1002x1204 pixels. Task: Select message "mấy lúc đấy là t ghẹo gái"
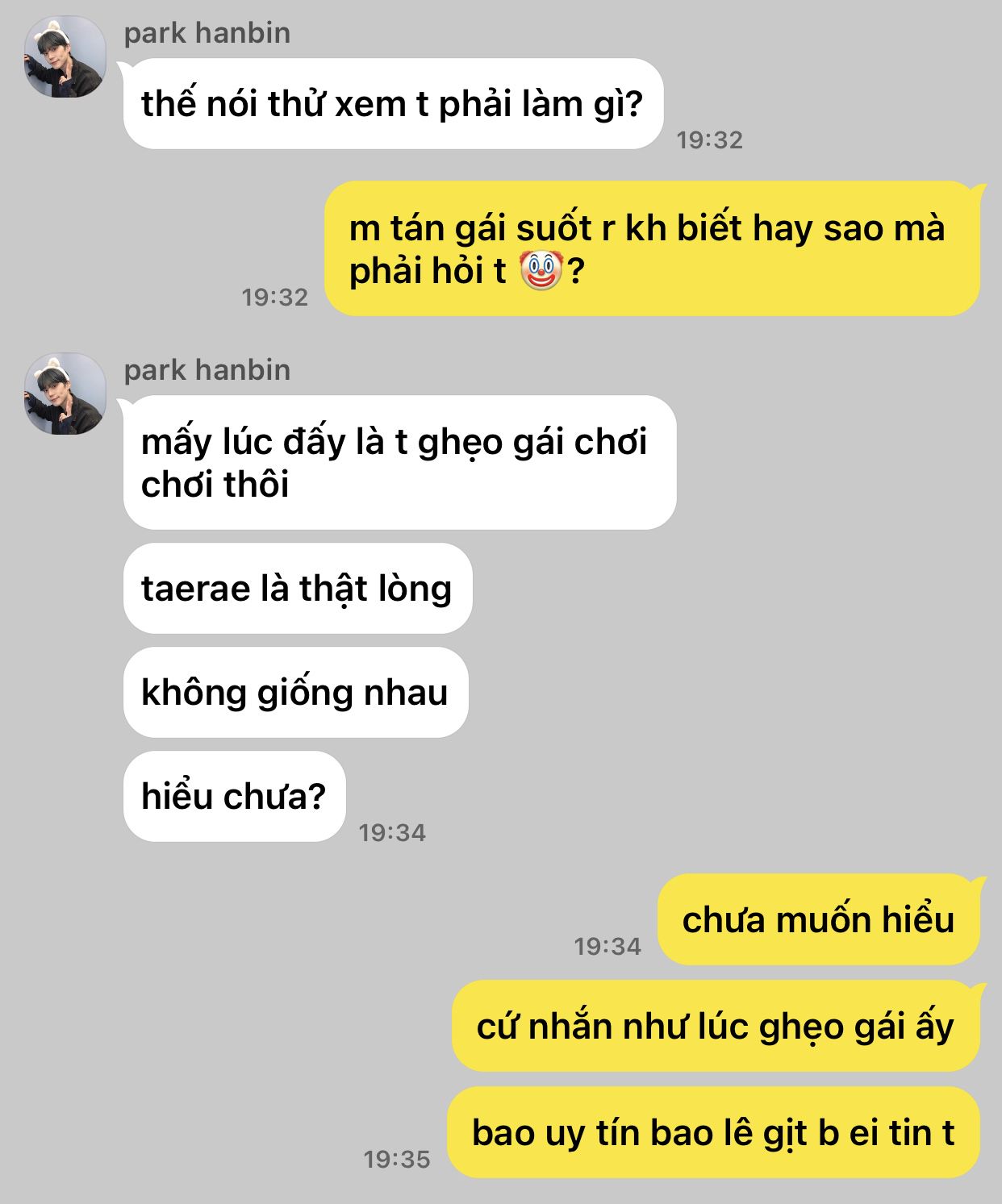[x=399, y=463]
